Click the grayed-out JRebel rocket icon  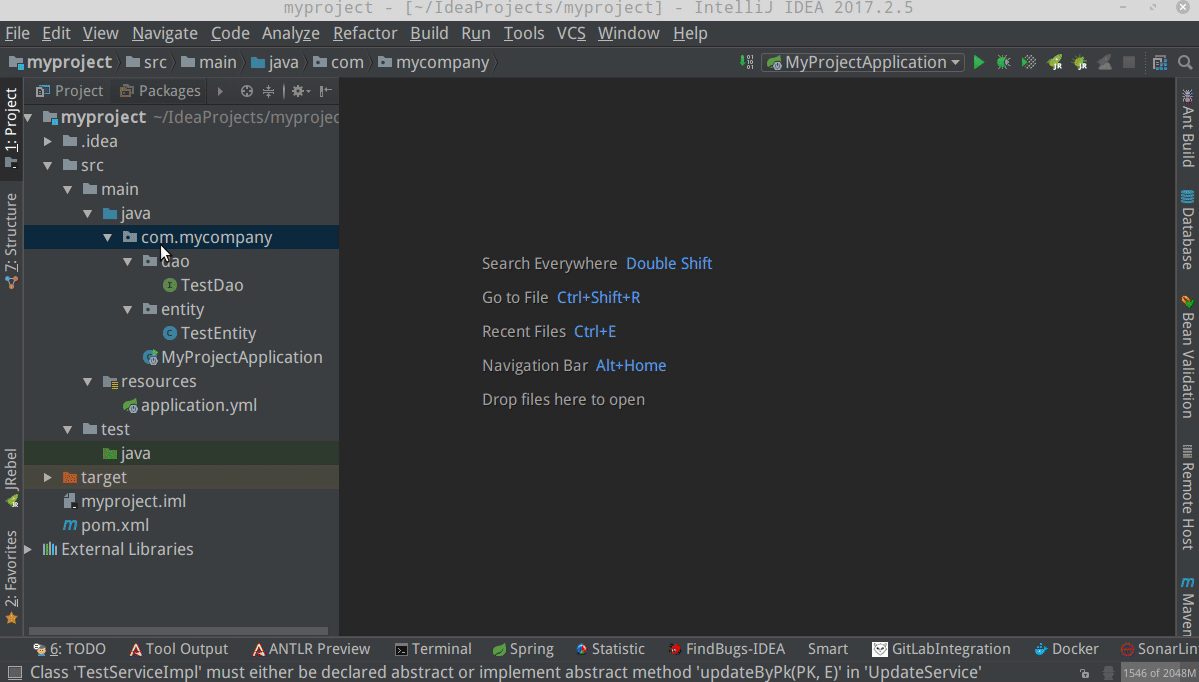[1105, 63]
